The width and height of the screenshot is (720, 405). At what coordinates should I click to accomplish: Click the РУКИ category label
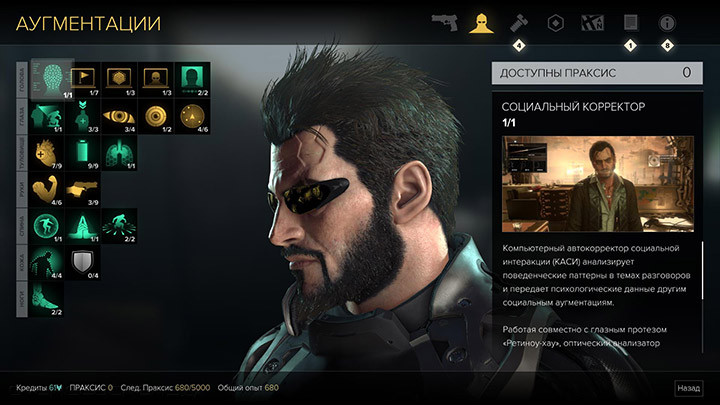[x=22, y=189]
